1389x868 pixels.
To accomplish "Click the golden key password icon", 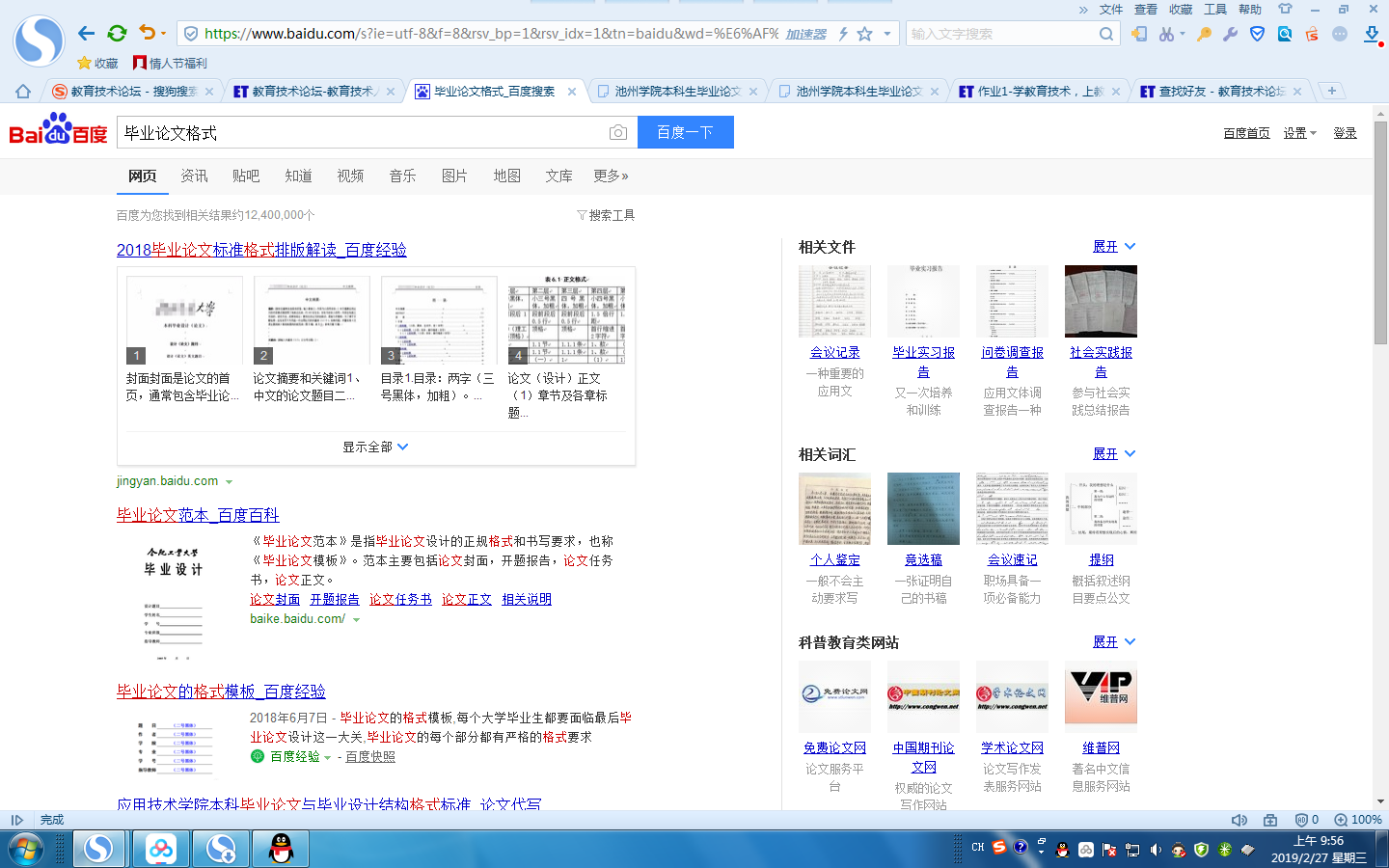I will [x=1204, y=34].
